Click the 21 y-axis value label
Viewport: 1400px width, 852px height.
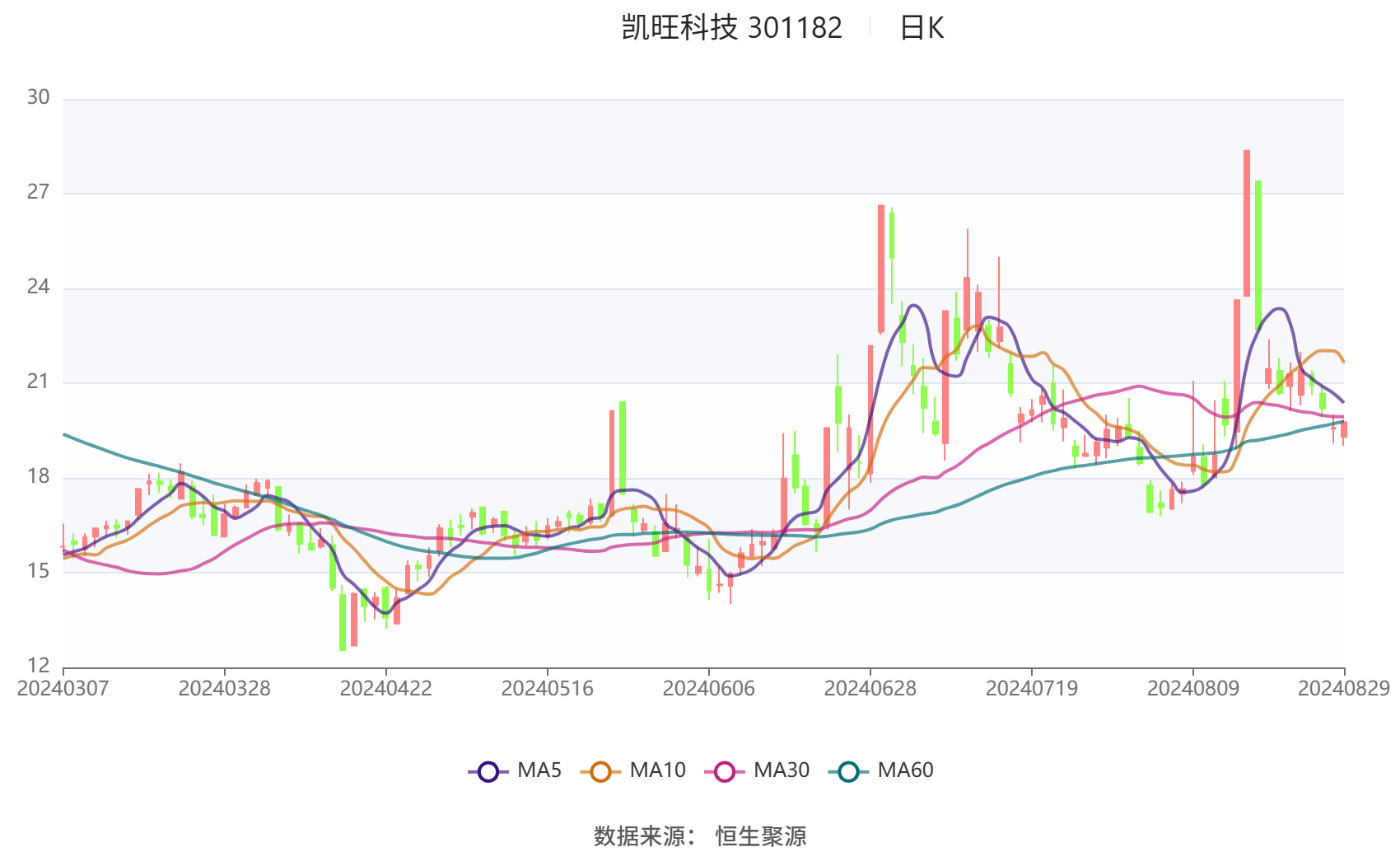(x=38, y=382)
